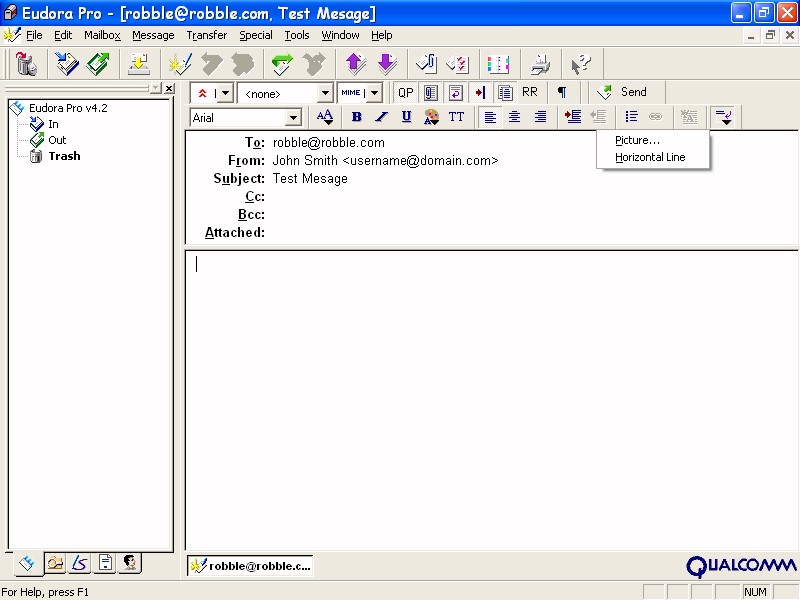Apply Bold formatting
Screen dimensions: 800x600
coord(357,117)
